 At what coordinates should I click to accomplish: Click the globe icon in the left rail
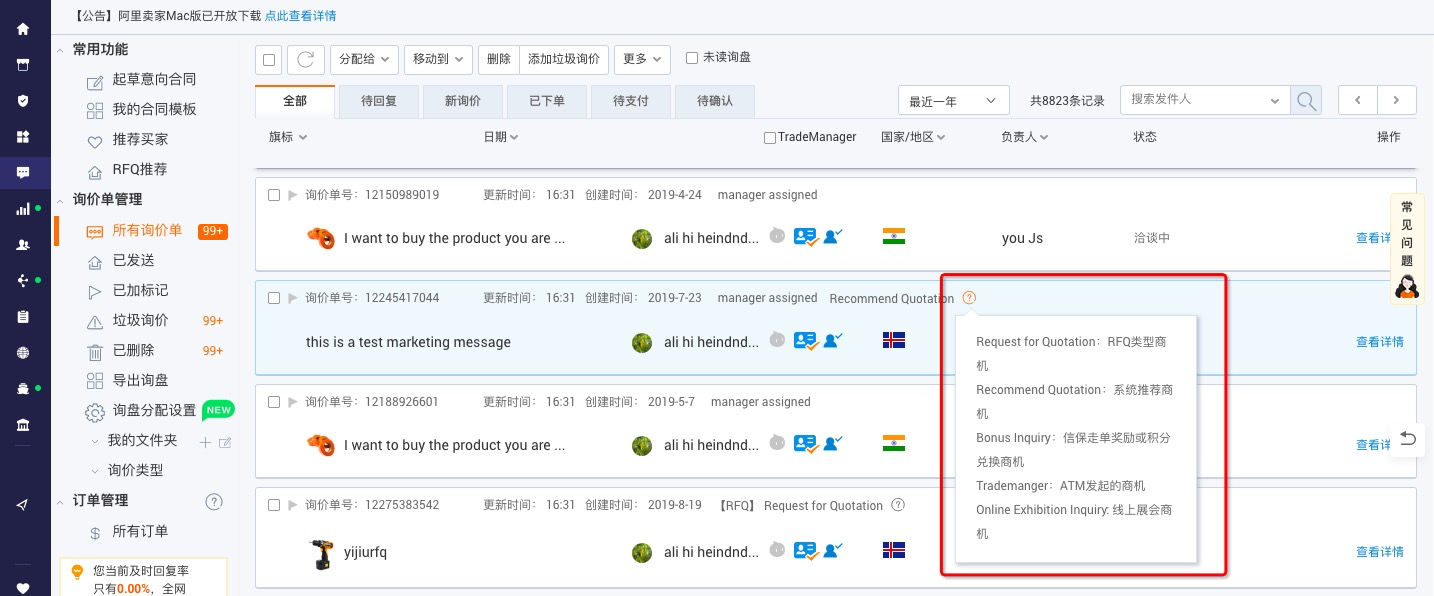[x=23, y=353]
